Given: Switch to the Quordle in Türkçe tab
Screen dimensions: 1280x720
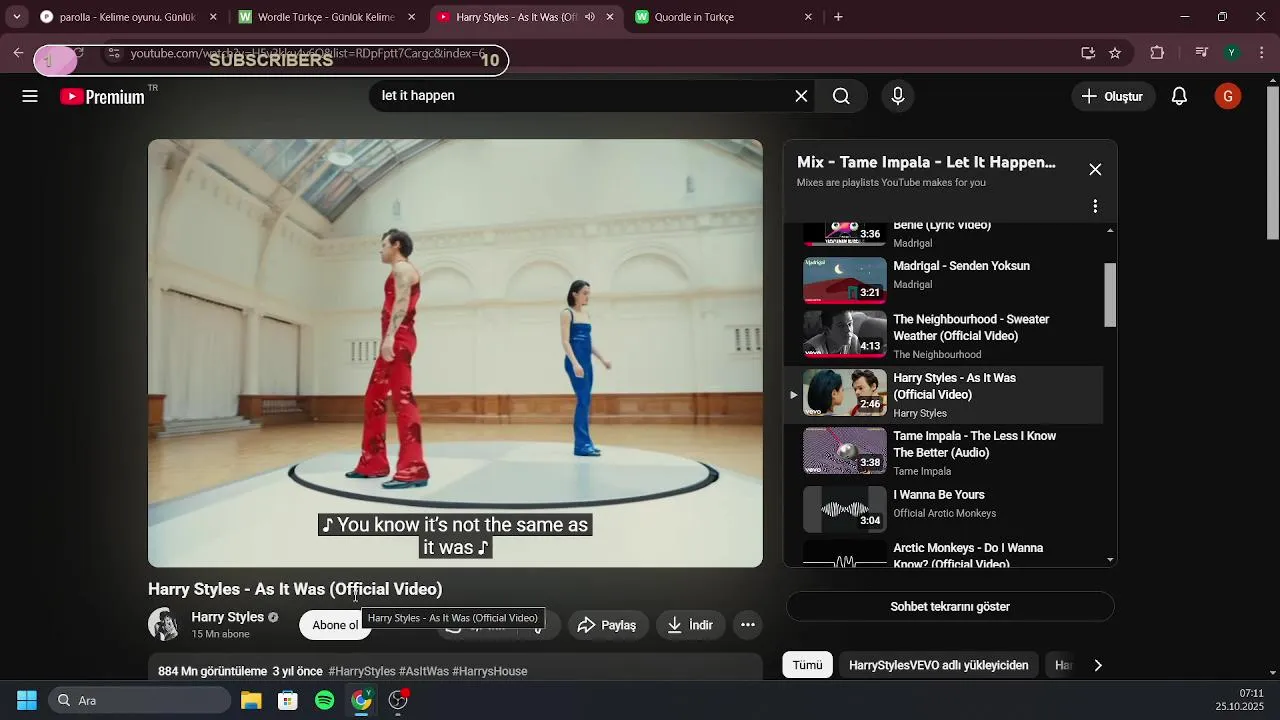Looking at the screenshot, I should coord(723,17).
